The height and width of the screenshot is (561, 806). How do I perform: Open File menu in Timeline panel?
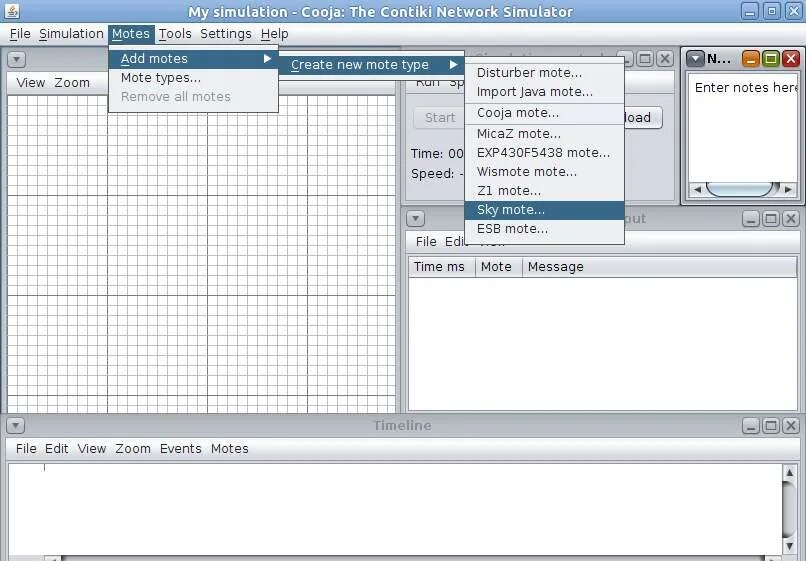click(x=26, y=449)
